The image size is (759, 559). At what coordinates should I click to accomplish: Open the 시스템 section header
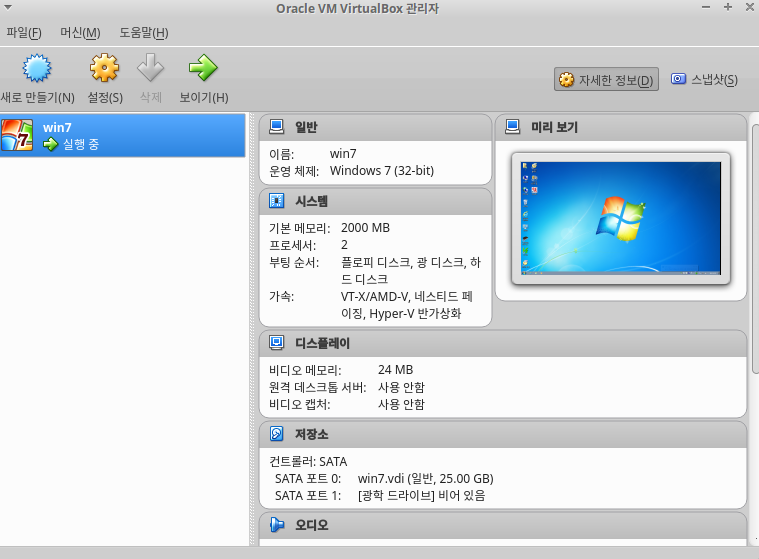(376, 201)
